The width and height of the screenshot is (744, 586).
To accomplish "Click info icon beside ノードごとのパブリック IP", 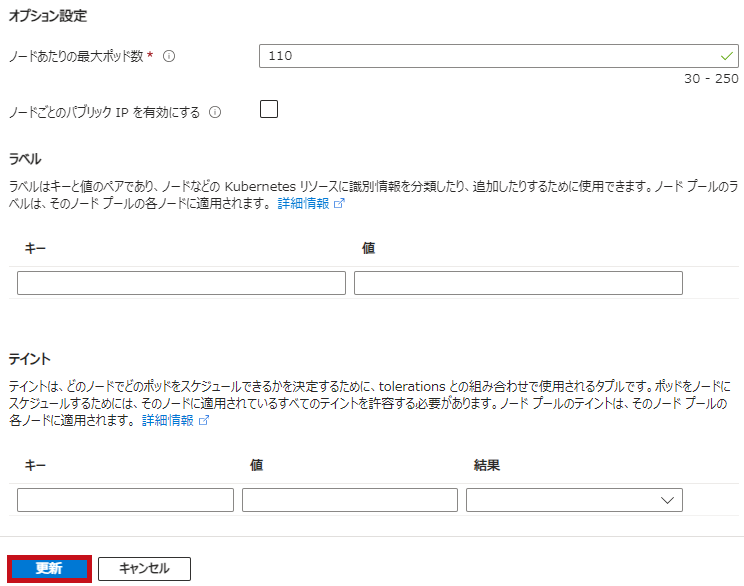I will (215, 112).
